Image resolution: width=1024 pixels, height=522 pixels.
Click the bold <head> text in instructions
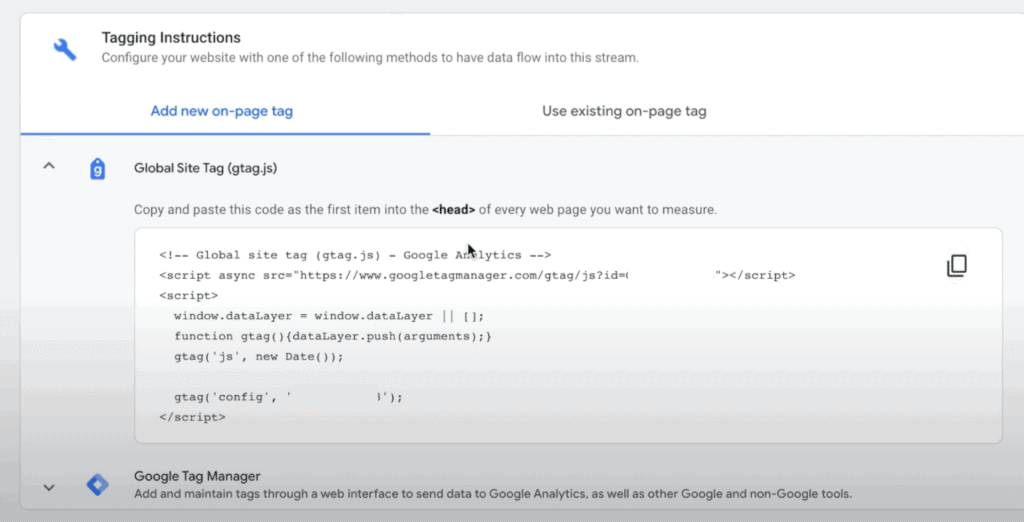coord(453,210)
